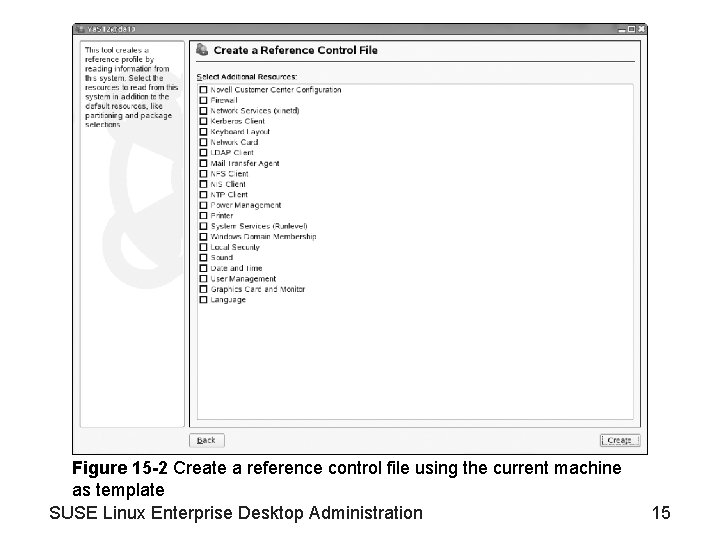The width and height of the screenshot is (720, 540).
Task: Click the Create a Reference Control File header icon
Action: 202,49
